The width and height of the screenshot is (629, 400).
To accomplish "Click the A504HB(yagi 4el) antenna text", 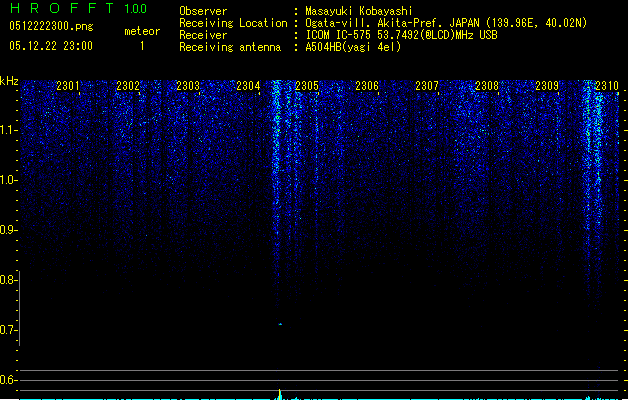I will click(x=353, y=47).
